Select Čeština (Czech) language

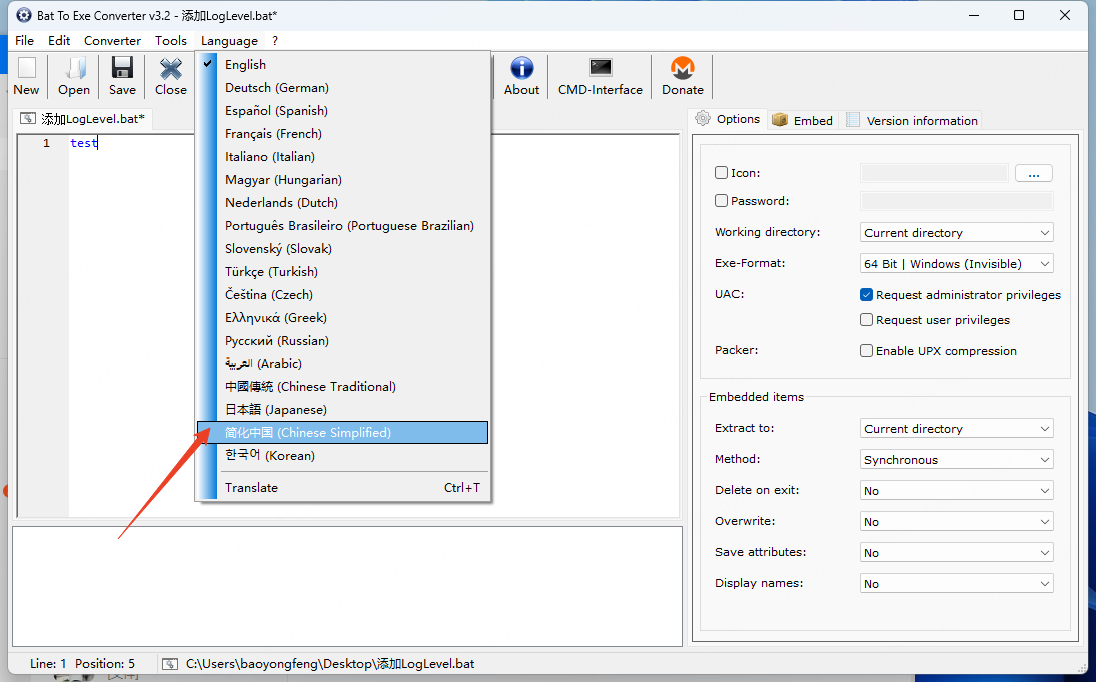(342, 295)
